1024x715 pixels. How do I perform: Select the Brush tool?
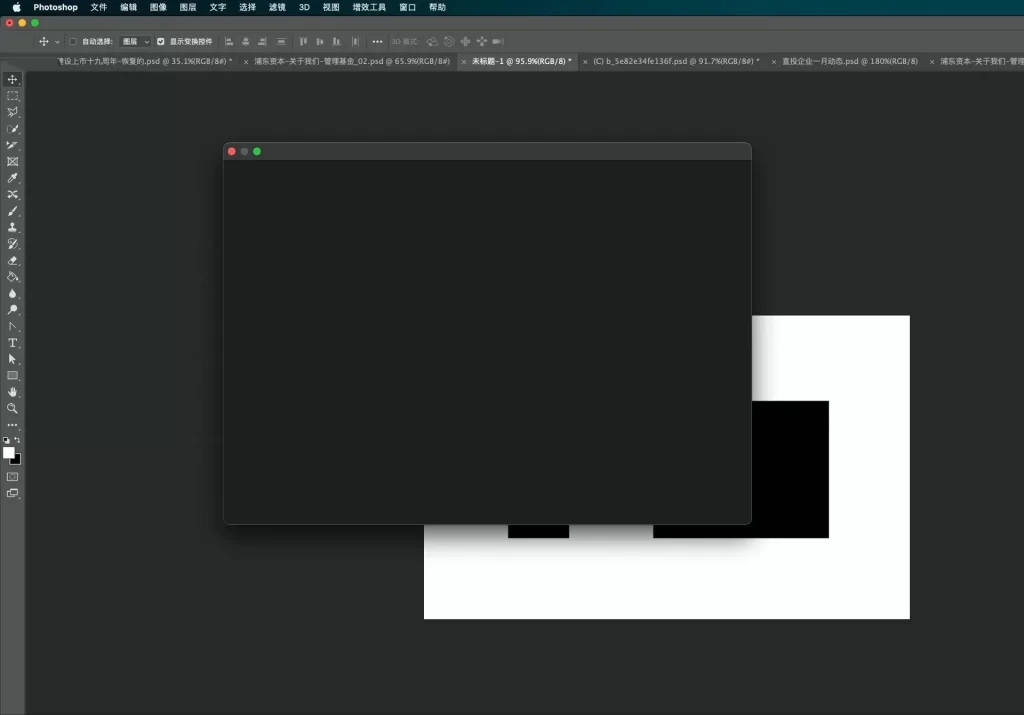[12, 211]
